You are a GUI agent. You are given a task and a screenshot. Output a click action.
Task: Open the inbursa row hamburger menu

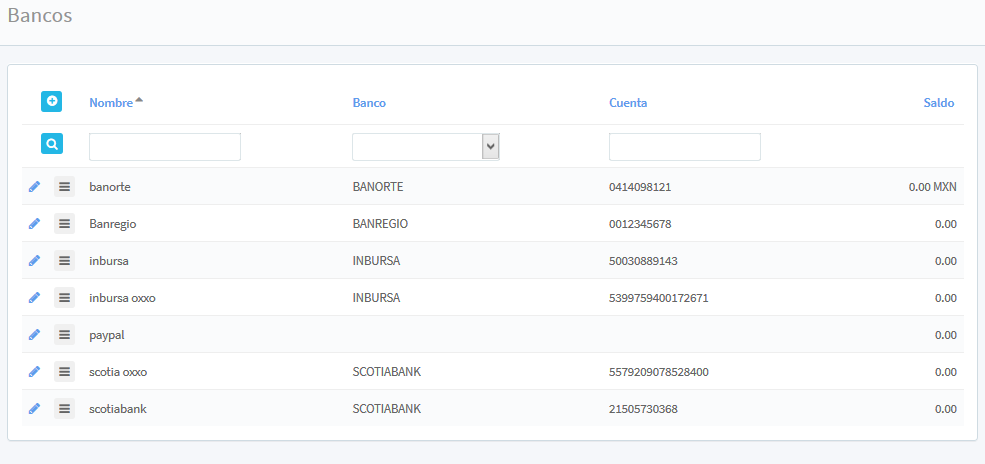tap(64, 261)
